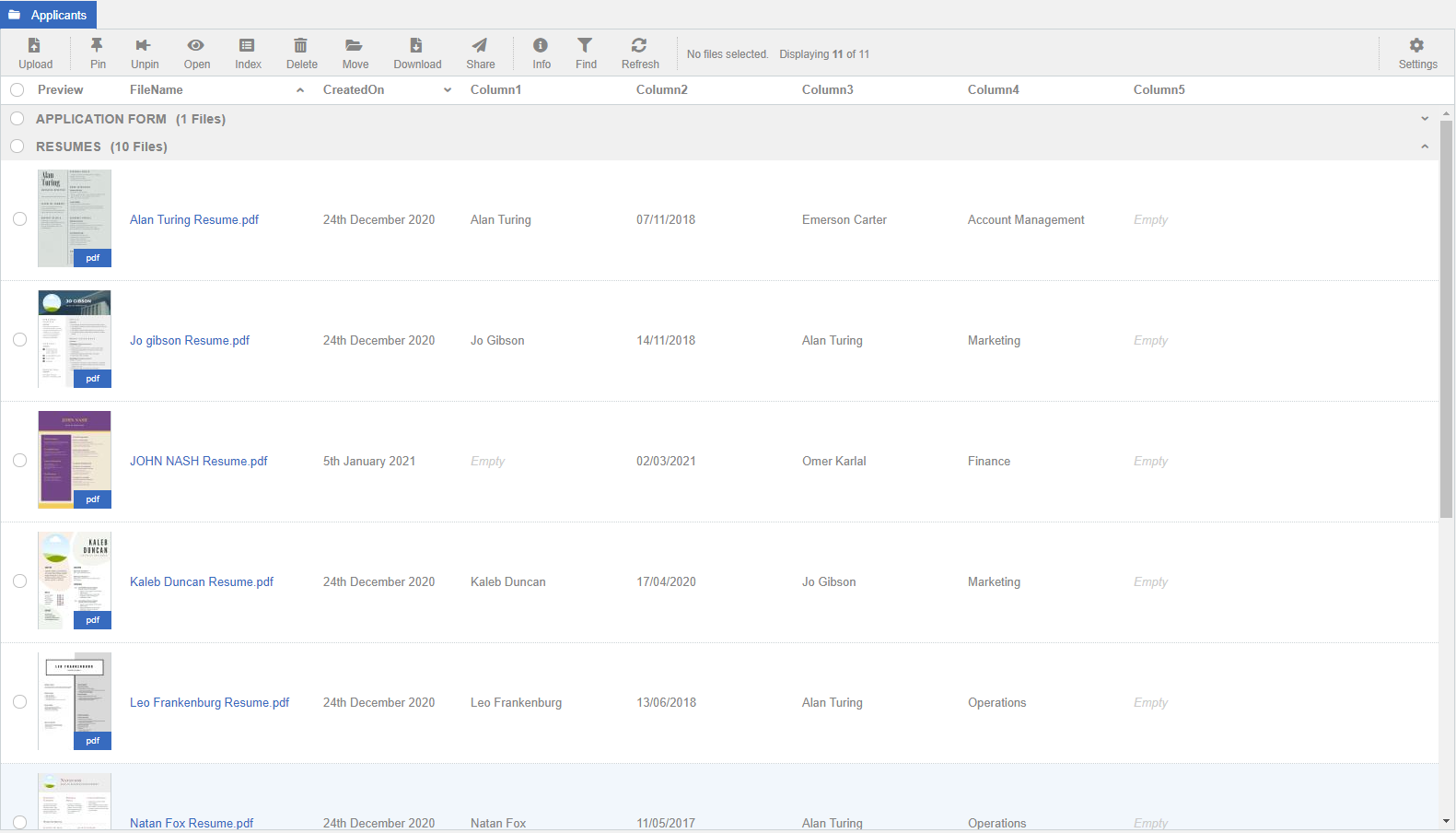Click '17/04/2020' date cell
The height and width of the screenshot is (833, 1456).
(x=666, y=581)
